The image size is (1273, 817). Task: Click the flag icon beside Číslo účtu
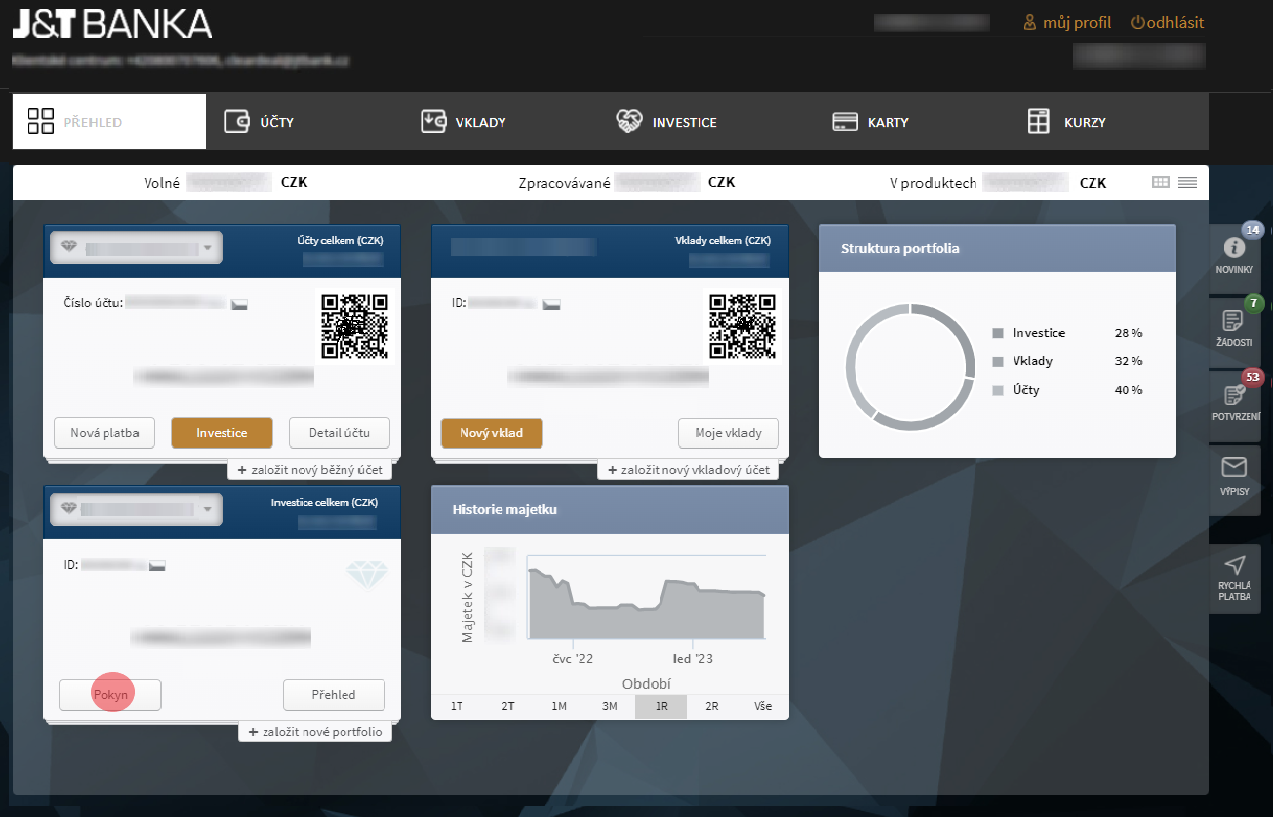(239, 303)
